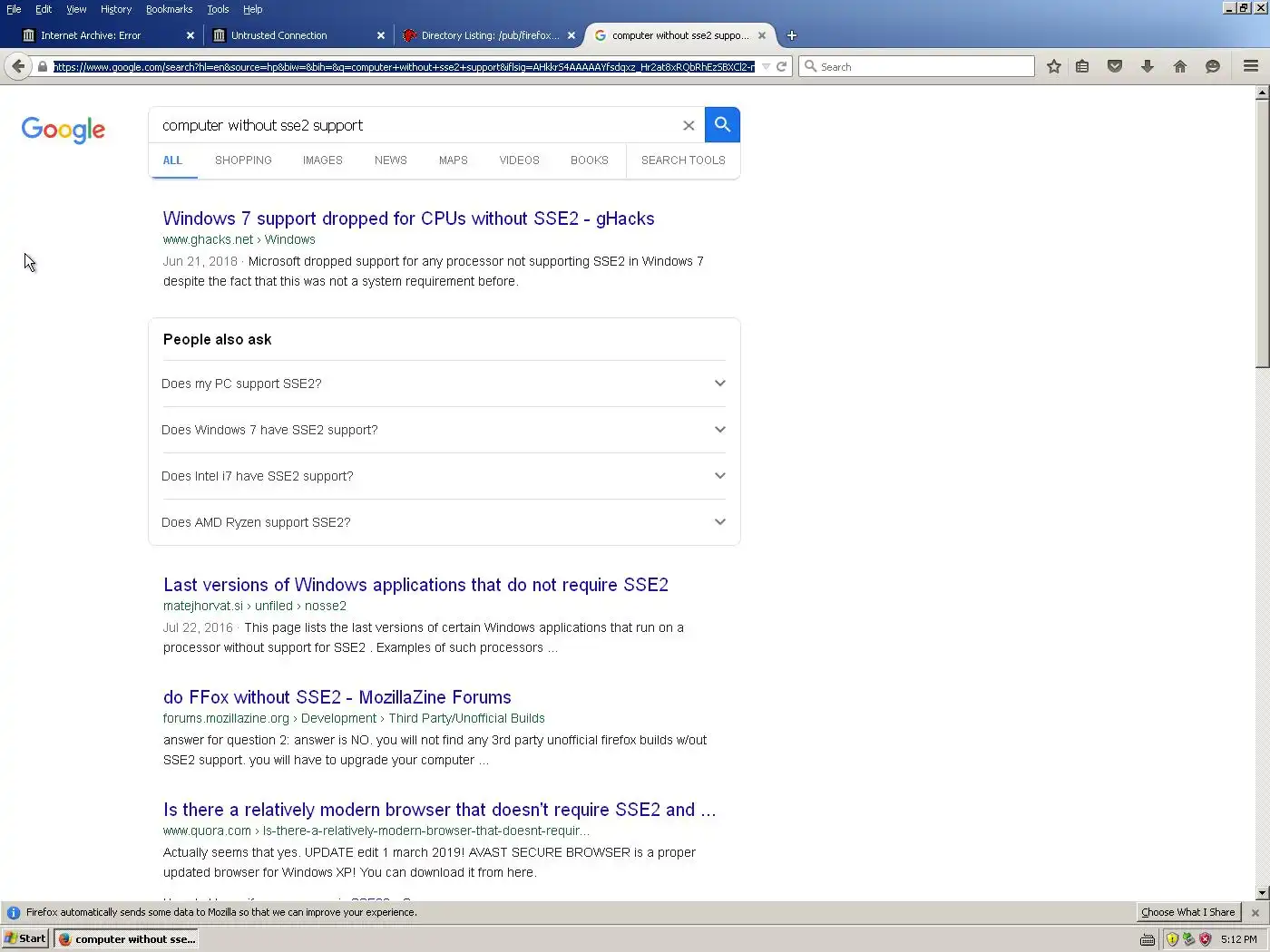Click info icon in notification bar

pos(14,912)
